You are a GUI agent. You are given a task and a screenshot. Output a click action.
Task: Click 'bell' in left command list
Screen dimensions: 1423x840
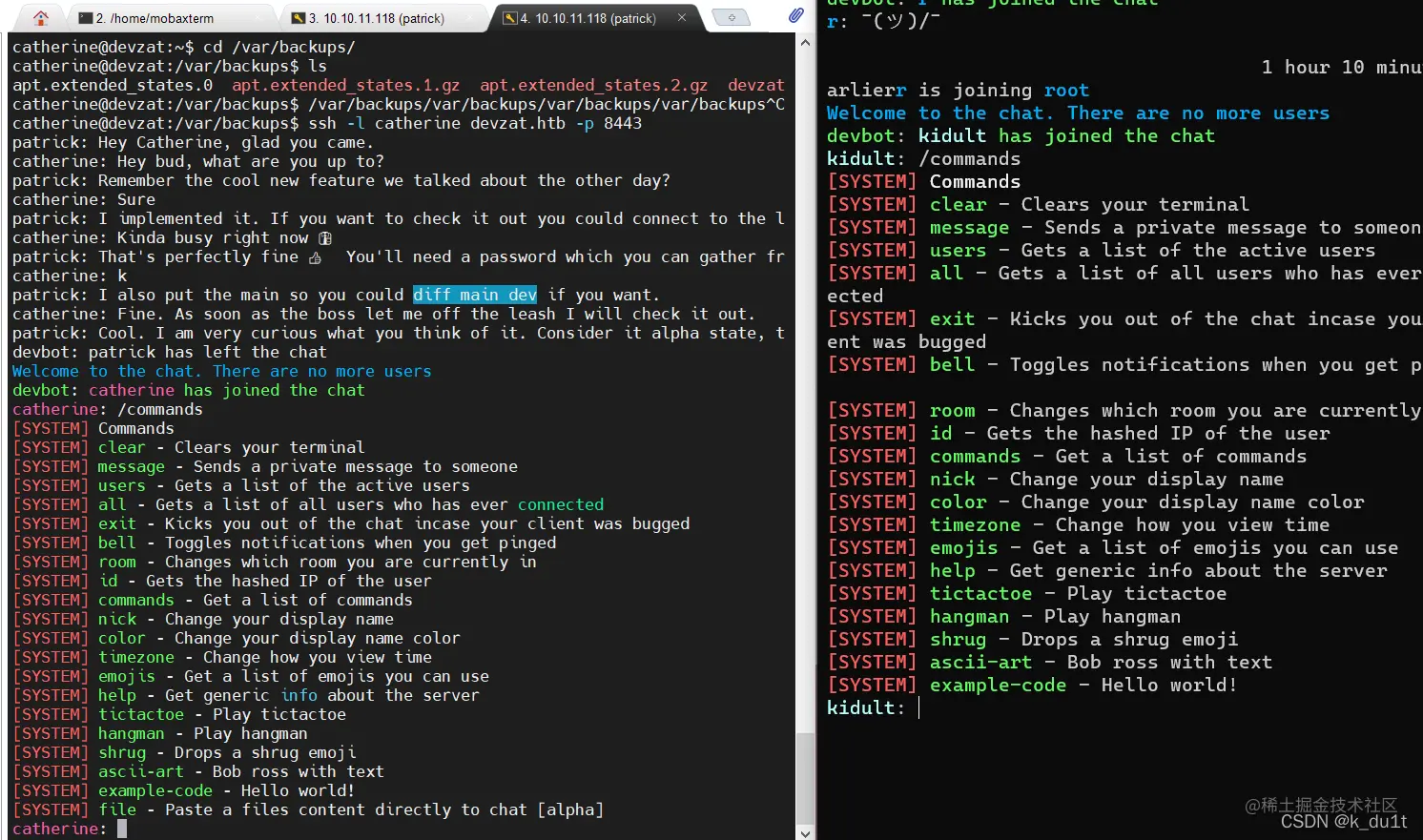(x=117, y=543)
